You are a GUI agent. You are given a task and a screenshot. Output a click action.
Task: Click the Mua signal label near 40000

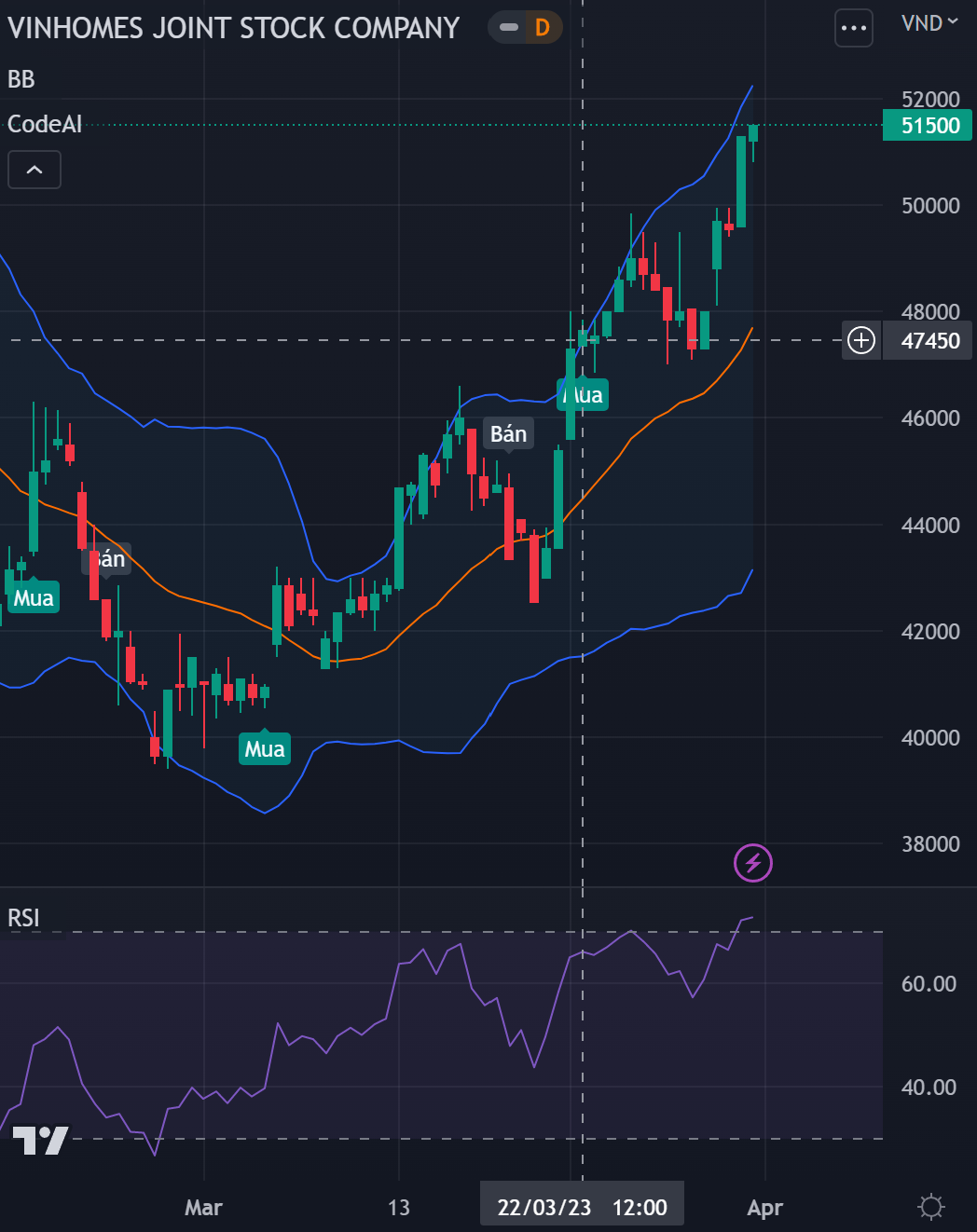pos(265,748)
